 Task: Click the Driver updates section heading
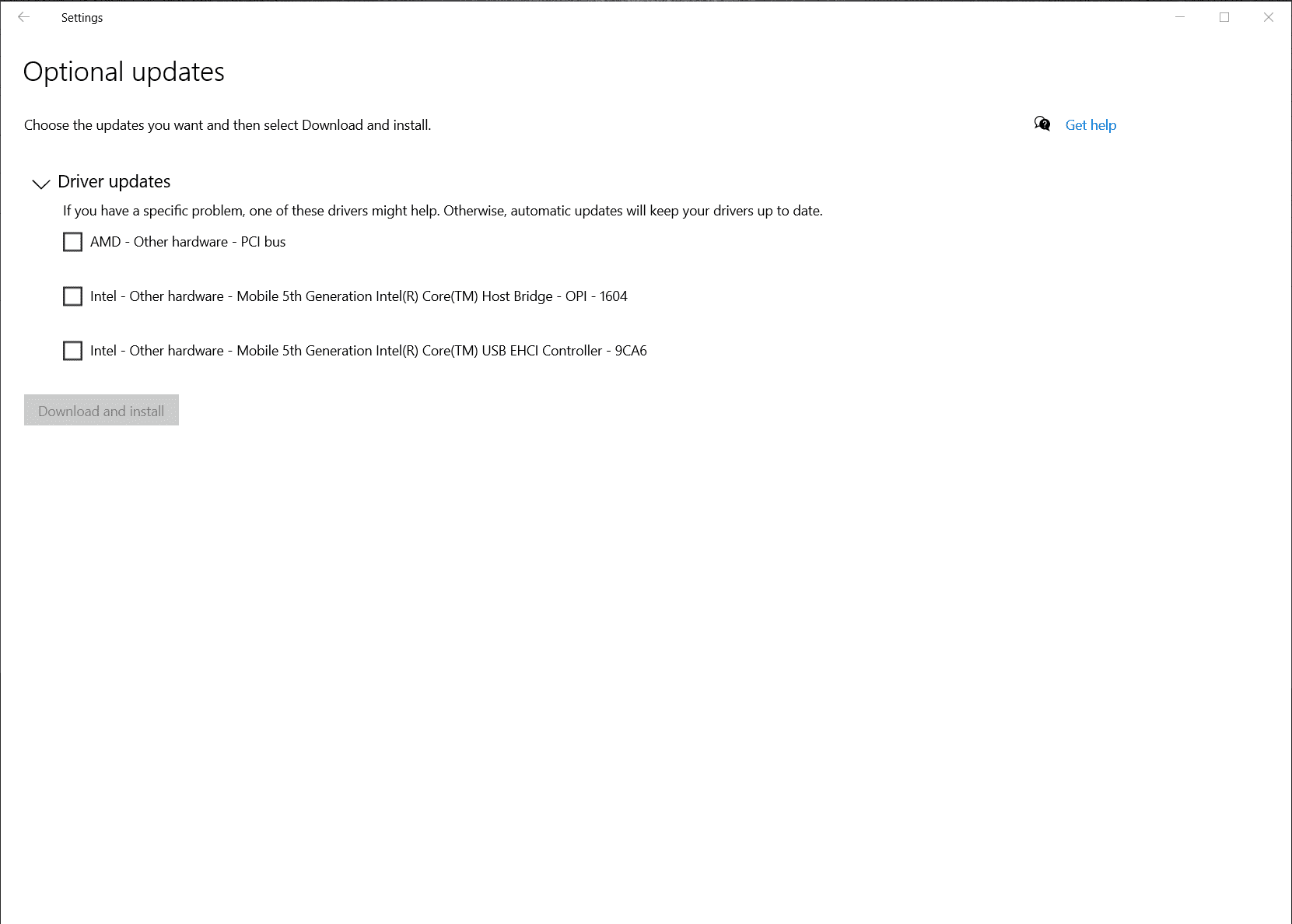click(114, 182)
